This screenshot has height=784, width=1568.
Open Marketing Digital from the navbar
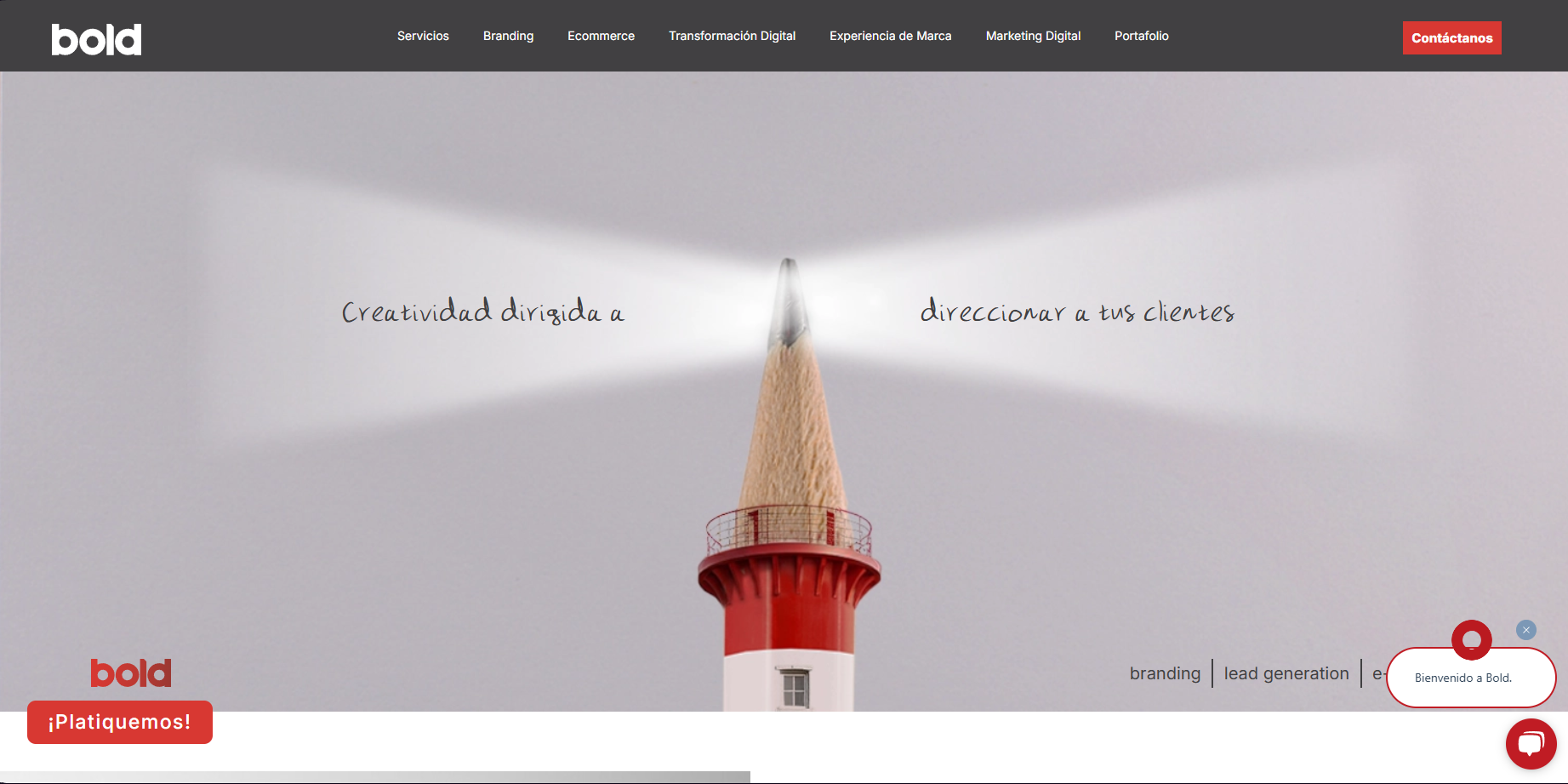1033,36
